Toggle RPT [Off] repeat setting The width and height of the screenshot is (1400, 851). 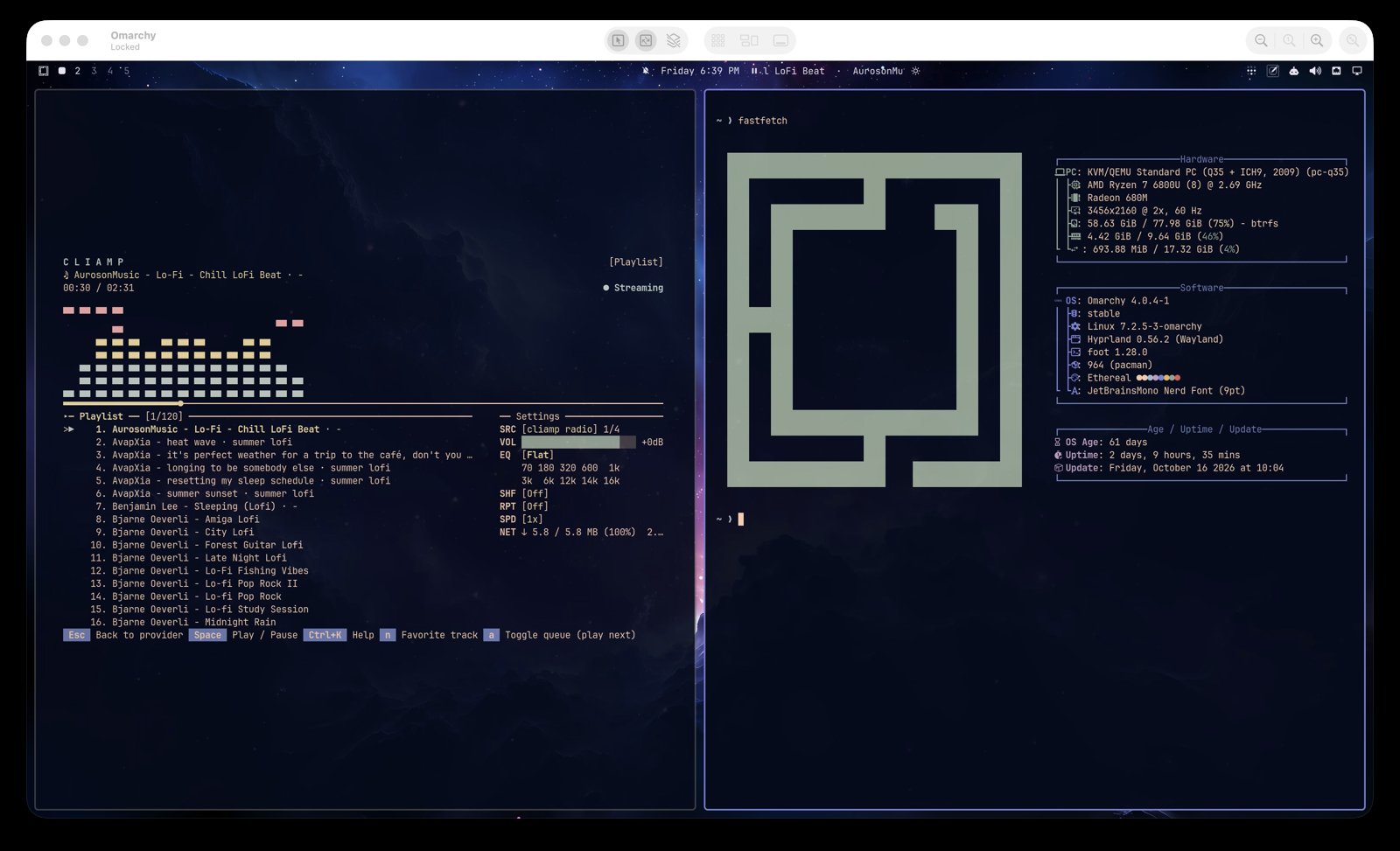(524, 506)
